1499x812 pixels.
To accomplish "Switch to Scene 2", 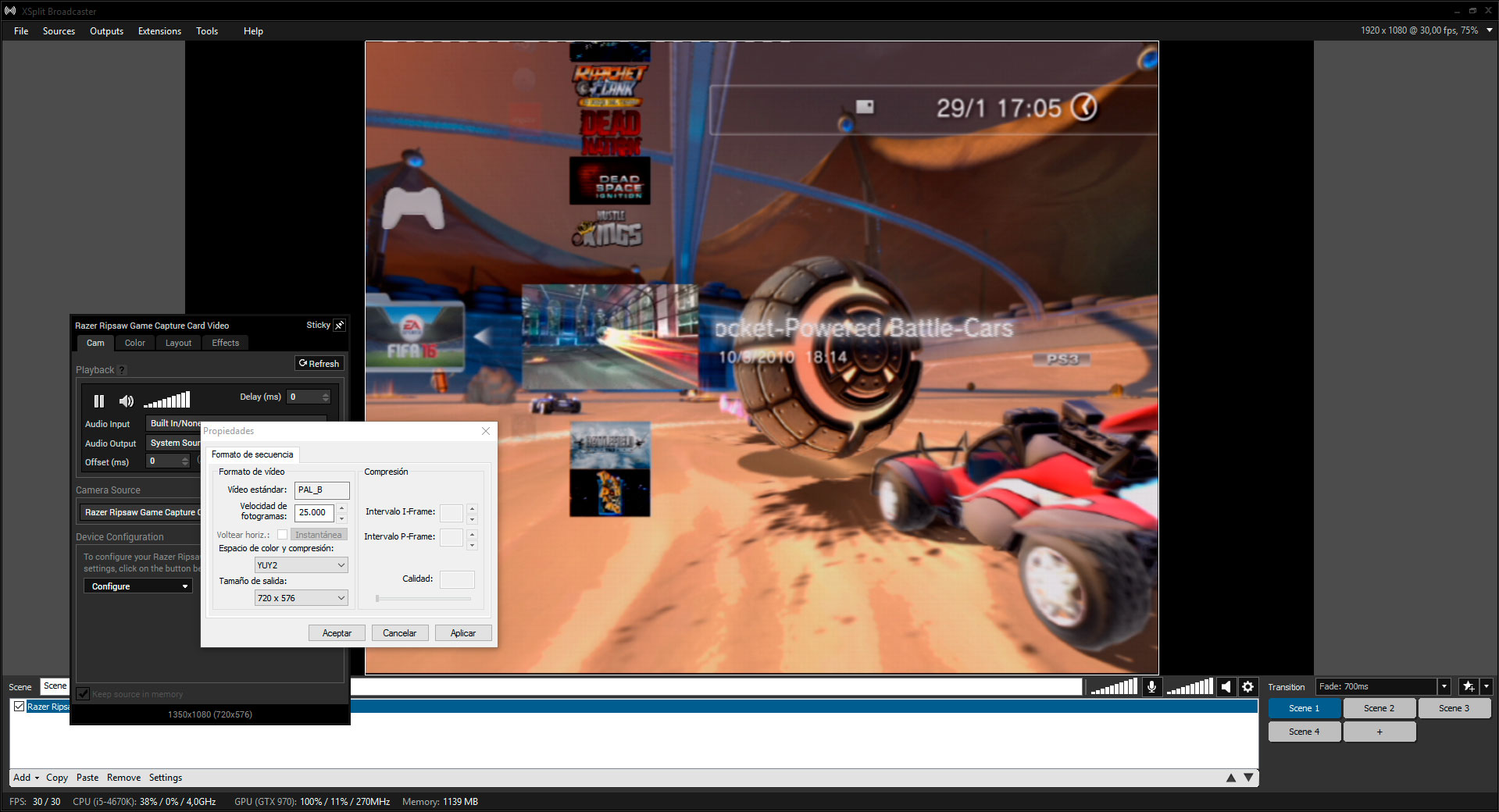I will (x=1379, y=708).
